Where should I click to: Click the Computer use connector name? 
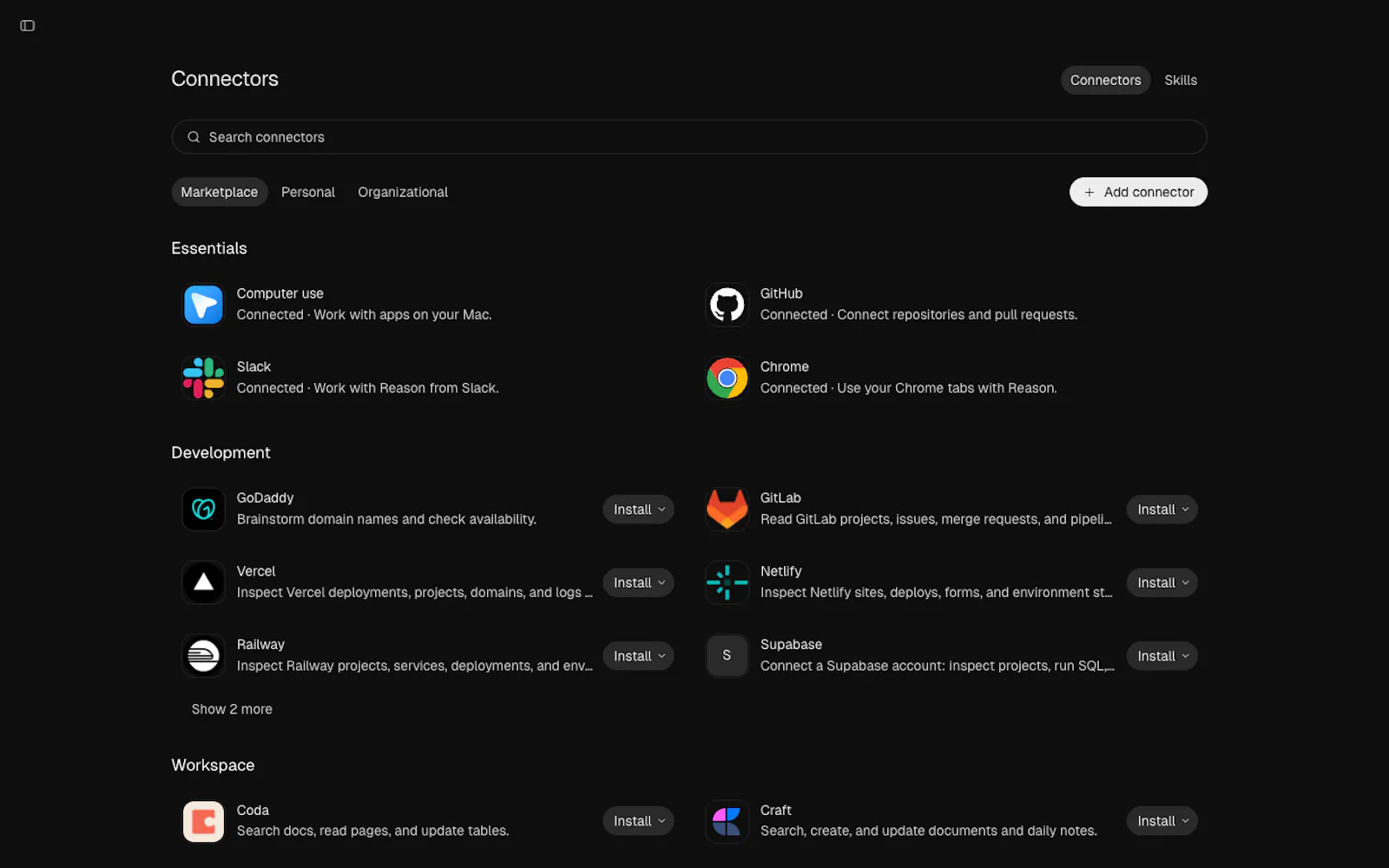click(280, 293)
